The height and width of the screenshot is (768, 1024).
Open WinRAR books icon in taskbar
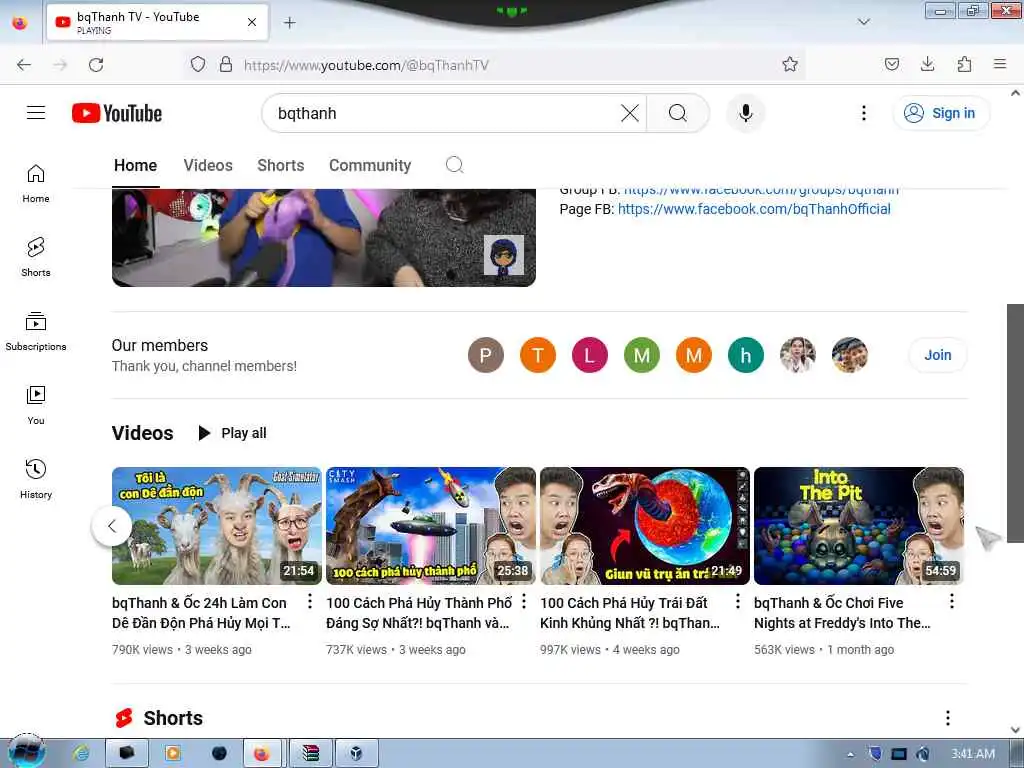310,754
